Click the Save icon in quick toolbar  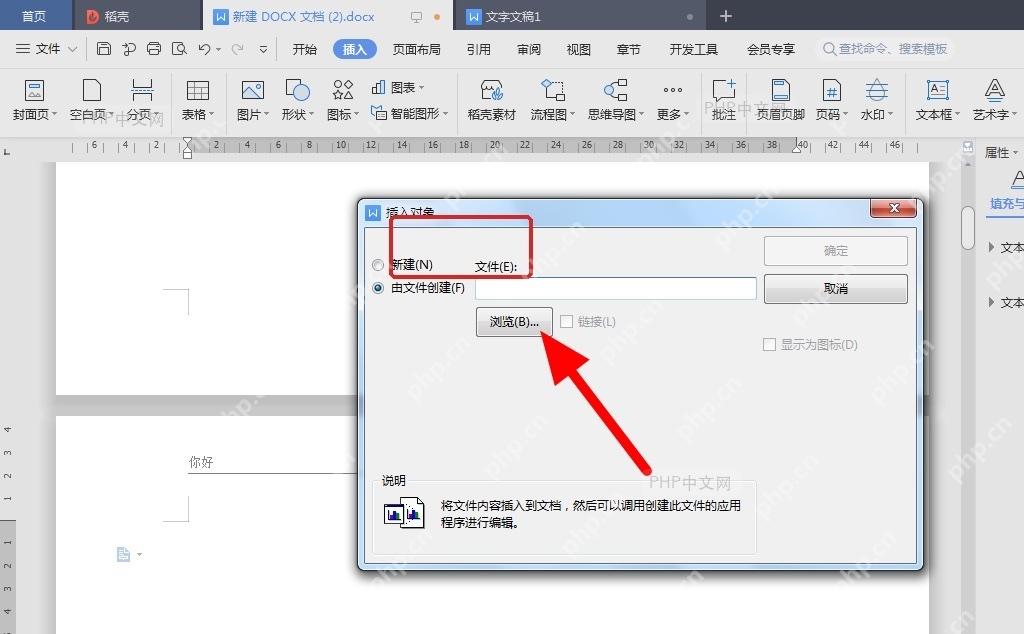coord(103,49)
